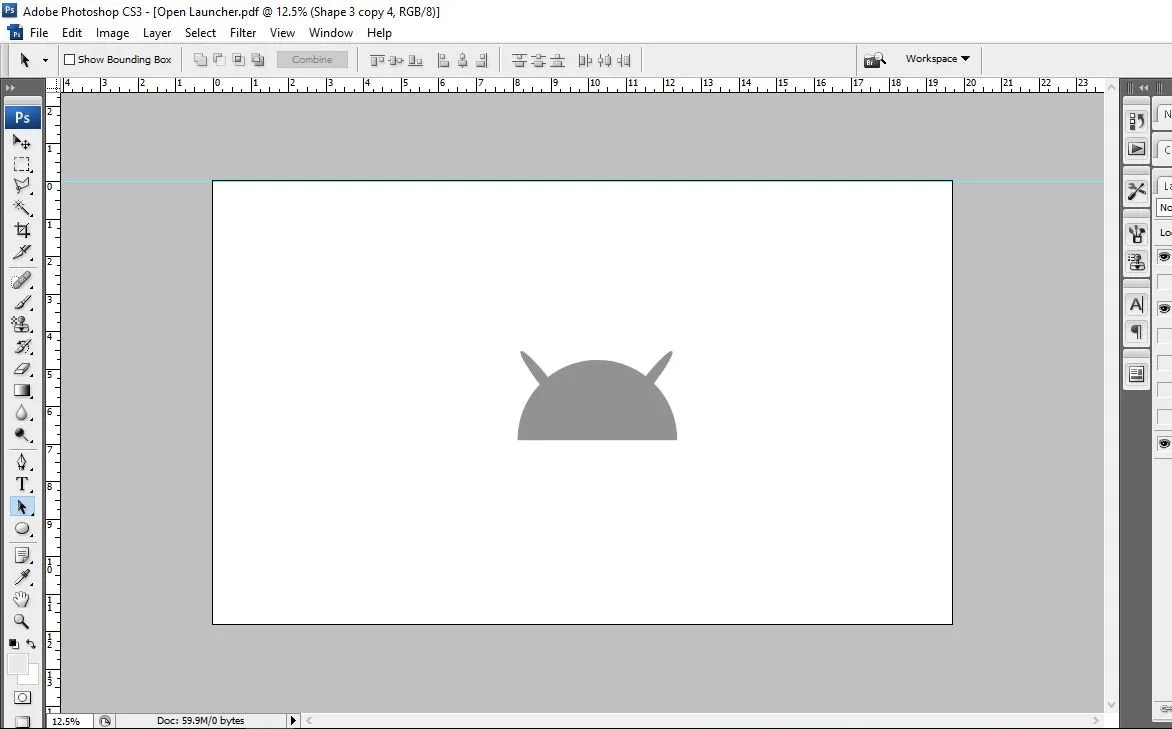Image resolution: width=1172 pixels, height=729 pixels.
Task: Open the History panel icon
Action: coord(1136,121)
